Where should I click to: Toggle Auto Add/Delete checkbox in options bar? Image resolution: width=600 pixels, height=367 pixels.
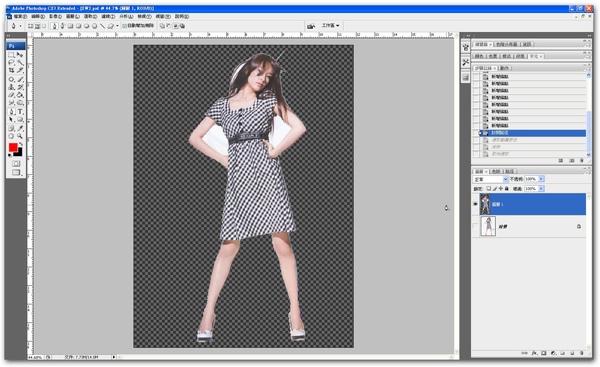[124, 26]
